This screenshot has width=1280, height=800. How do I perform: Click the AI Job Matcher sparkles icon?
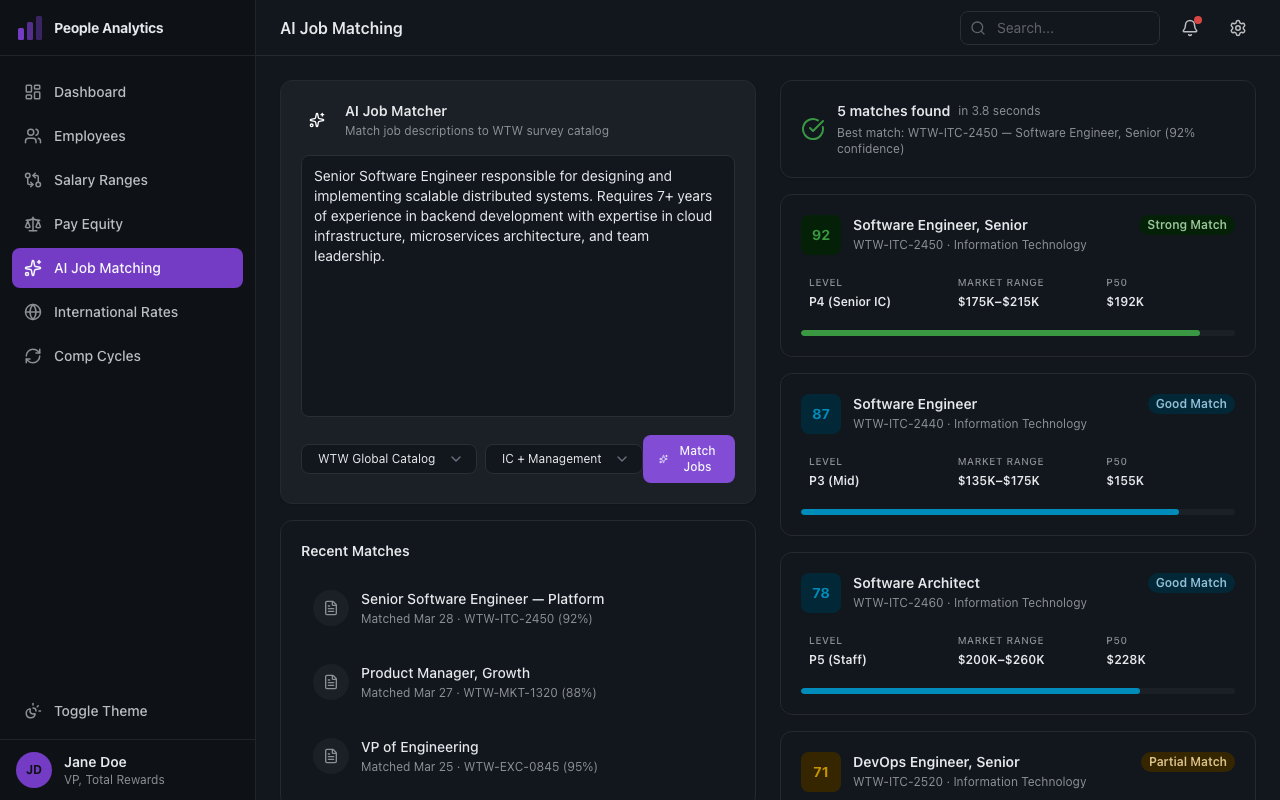[x=316, y=119]
